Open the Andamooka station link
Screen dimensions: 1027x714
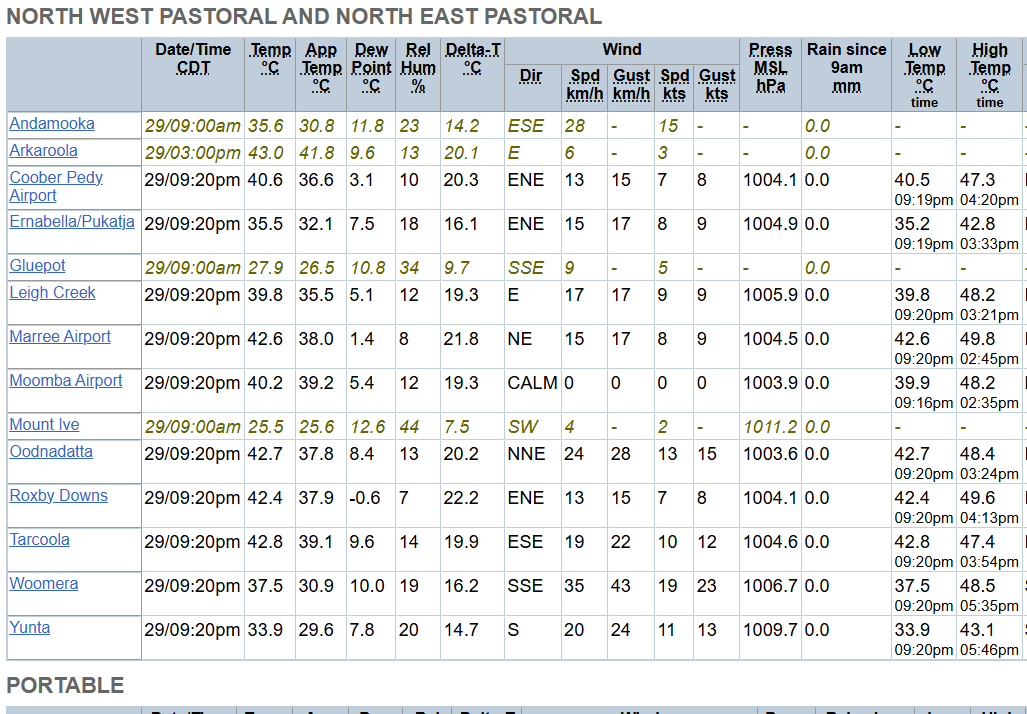pyautogui.click(x=52, y=124)
